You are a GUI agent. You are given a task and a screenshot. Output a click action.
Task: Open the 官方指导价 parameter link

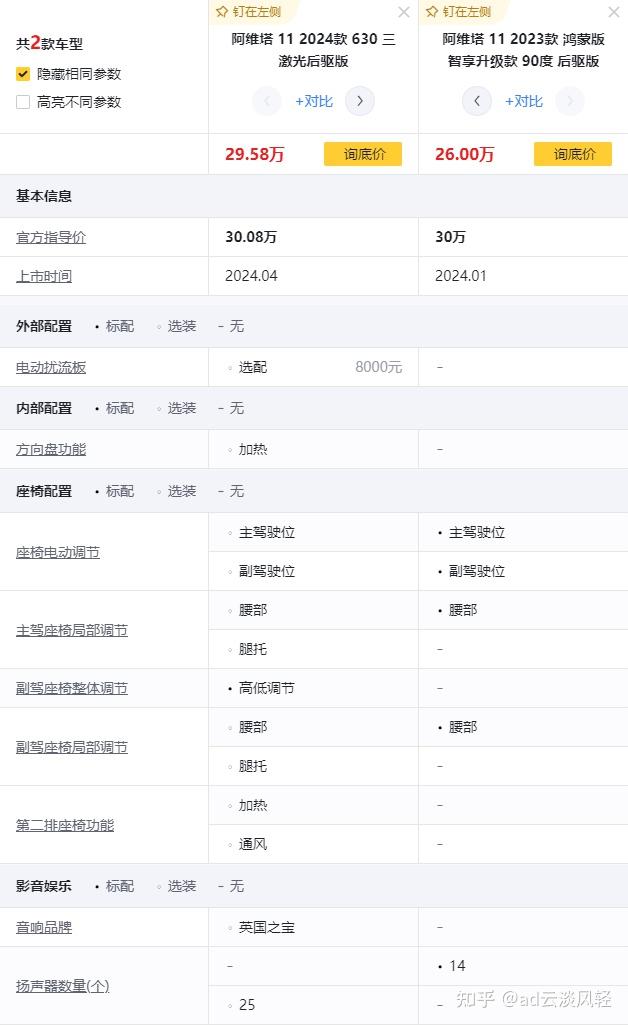click(x=51, y=237)
